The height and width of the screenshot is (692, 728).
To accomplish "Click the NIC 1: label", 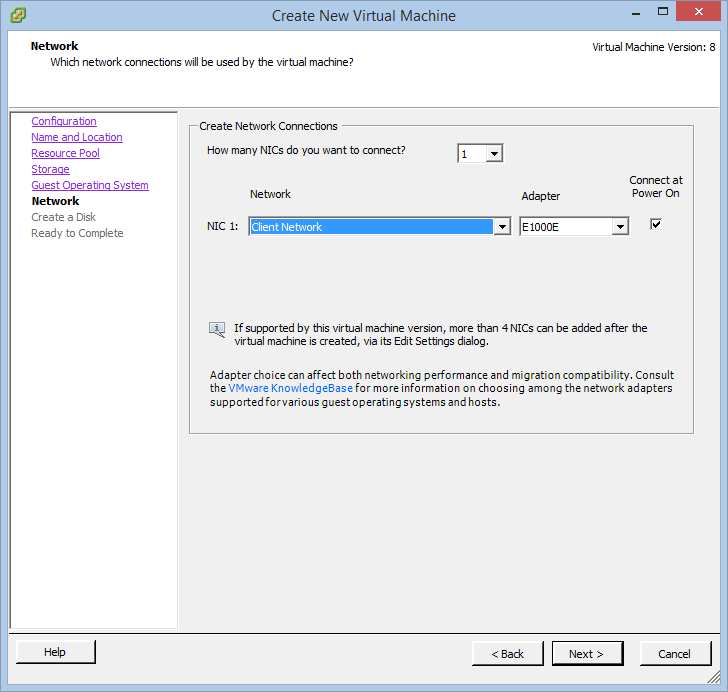I will click(x=222, y=226).
